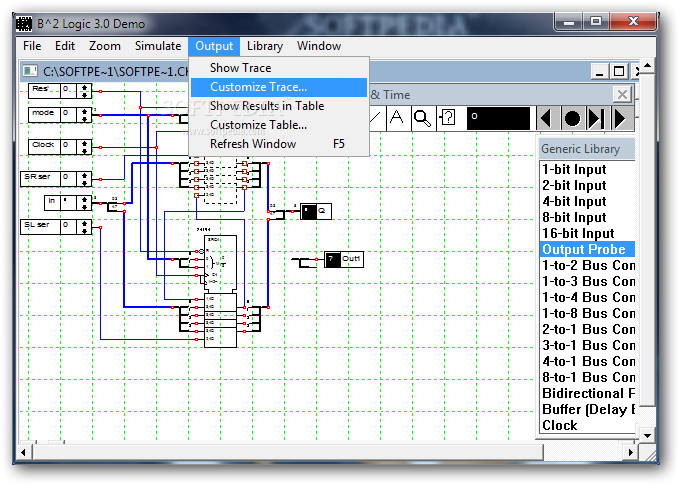
Task: Click the stepper arrows of Clock input
Action: [84, 147]
